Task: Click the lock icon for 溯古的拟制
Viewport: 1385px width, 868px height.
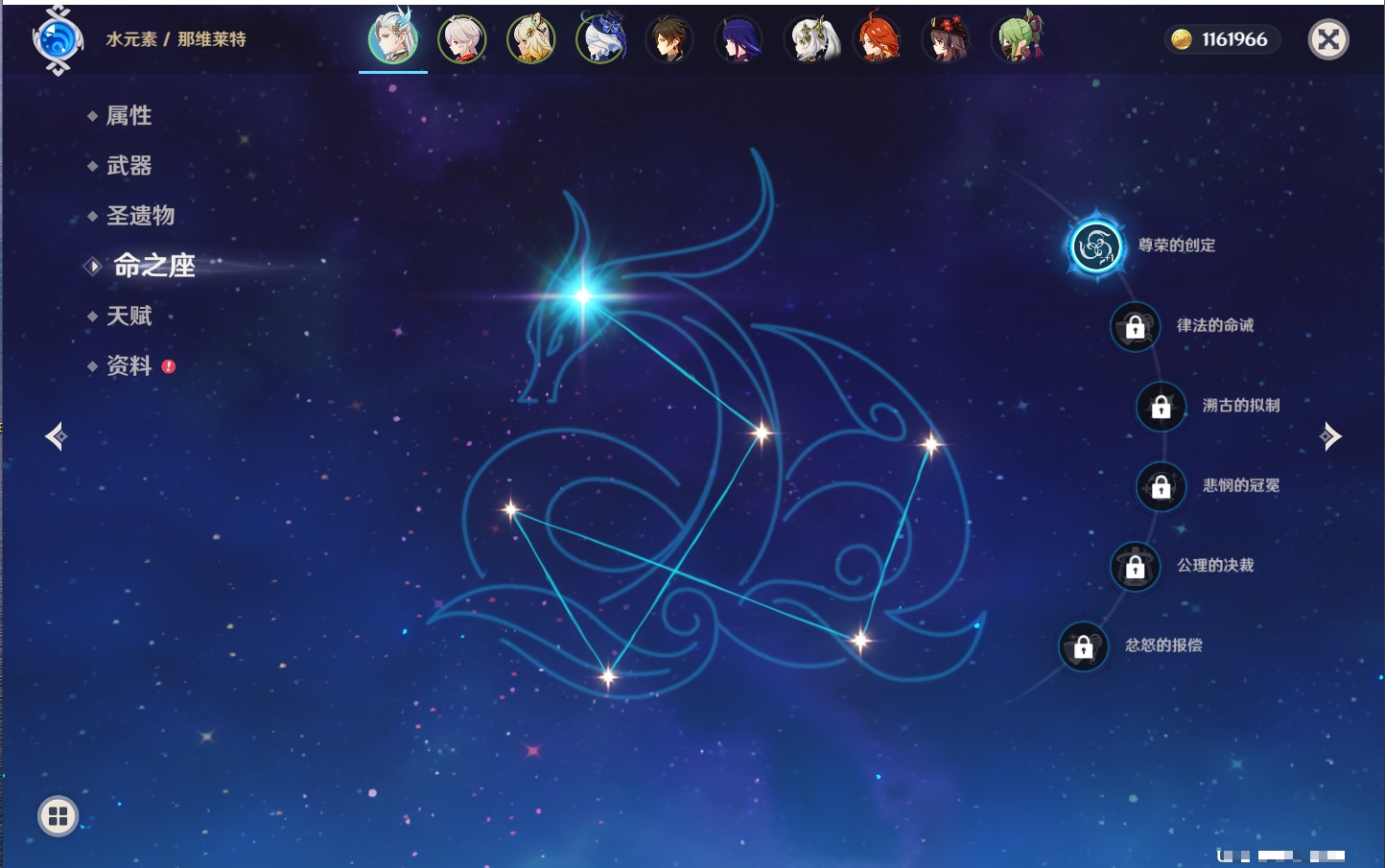Action: click(1161, 406)
